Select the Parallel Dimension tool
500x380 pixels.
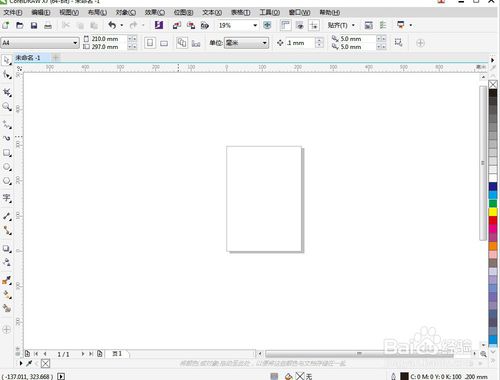coord(7,216)
